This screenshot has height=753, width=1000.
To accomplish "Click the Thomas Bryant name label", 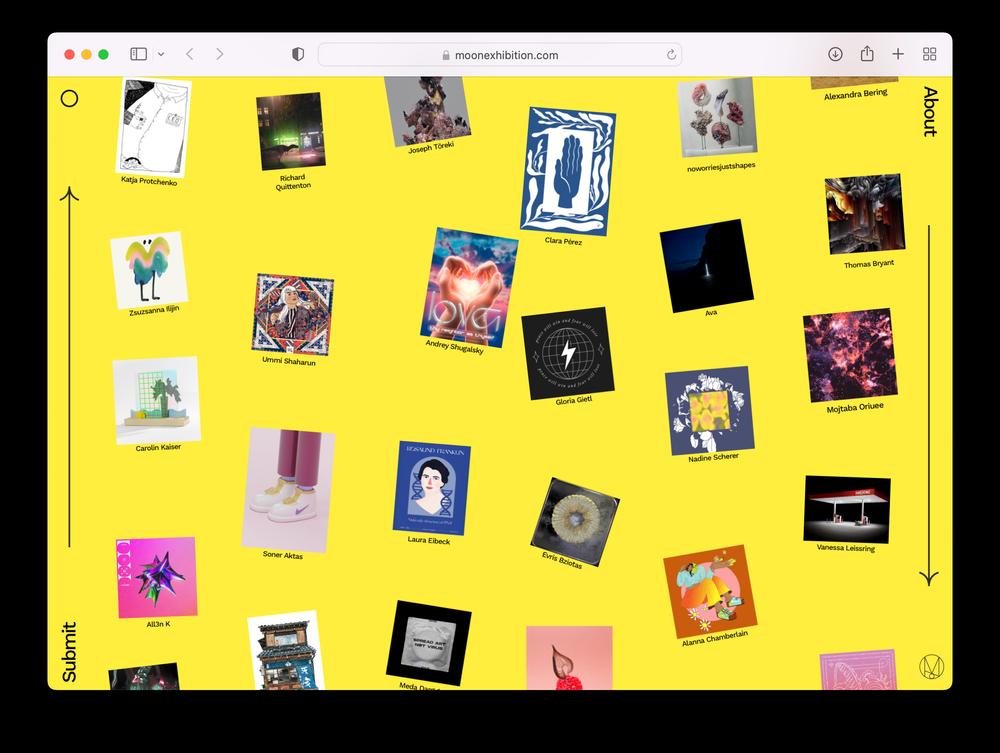I will pyautogui.click(x=869, y=264).
